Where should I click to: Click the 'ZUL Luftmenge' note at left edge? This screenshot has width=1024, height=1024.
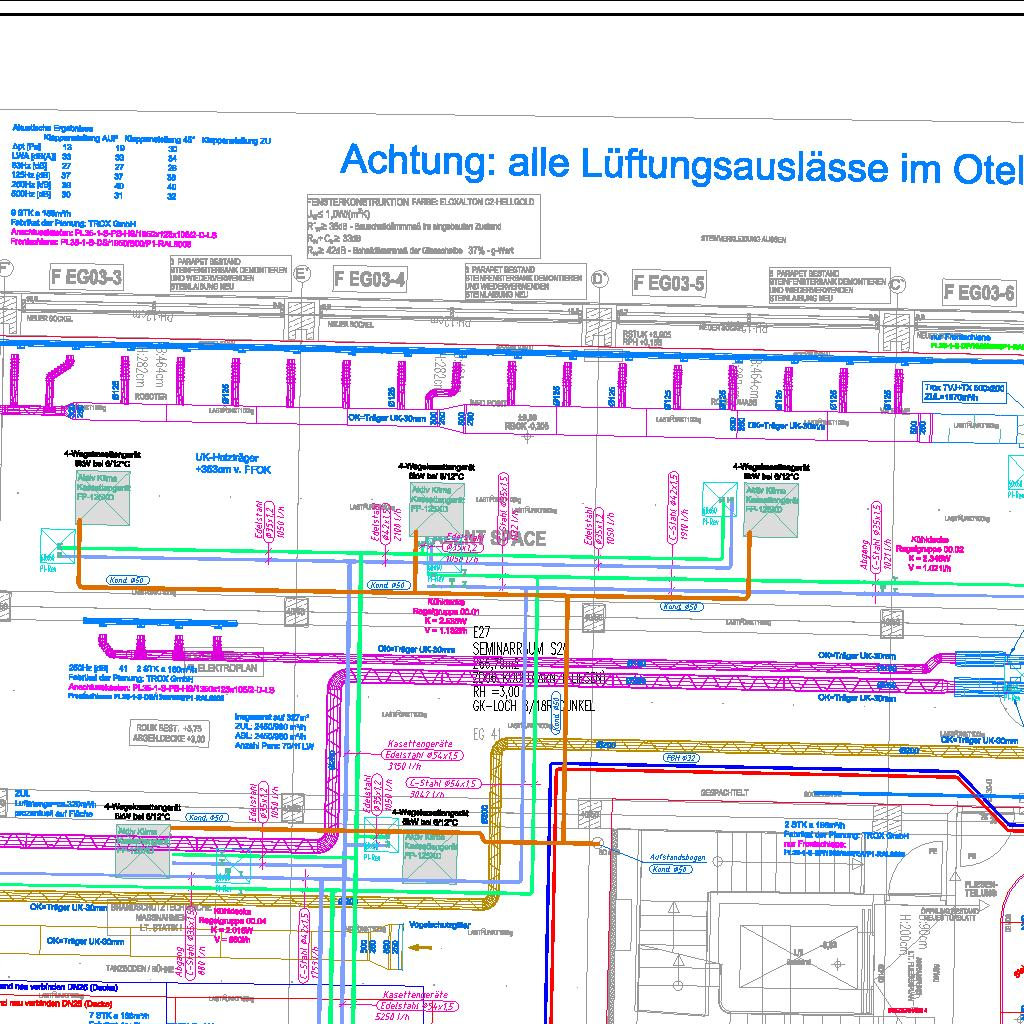pos(56,803)
